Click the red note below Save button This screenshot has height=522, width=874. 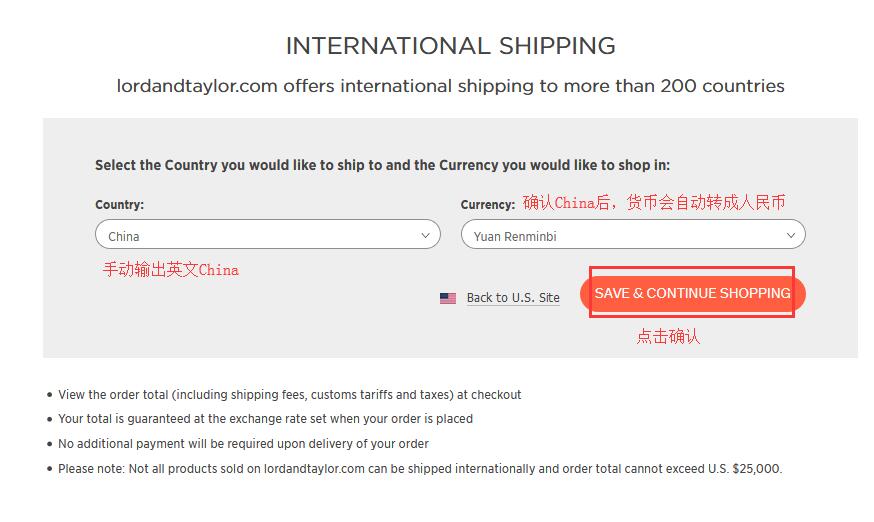click(668, 337)
